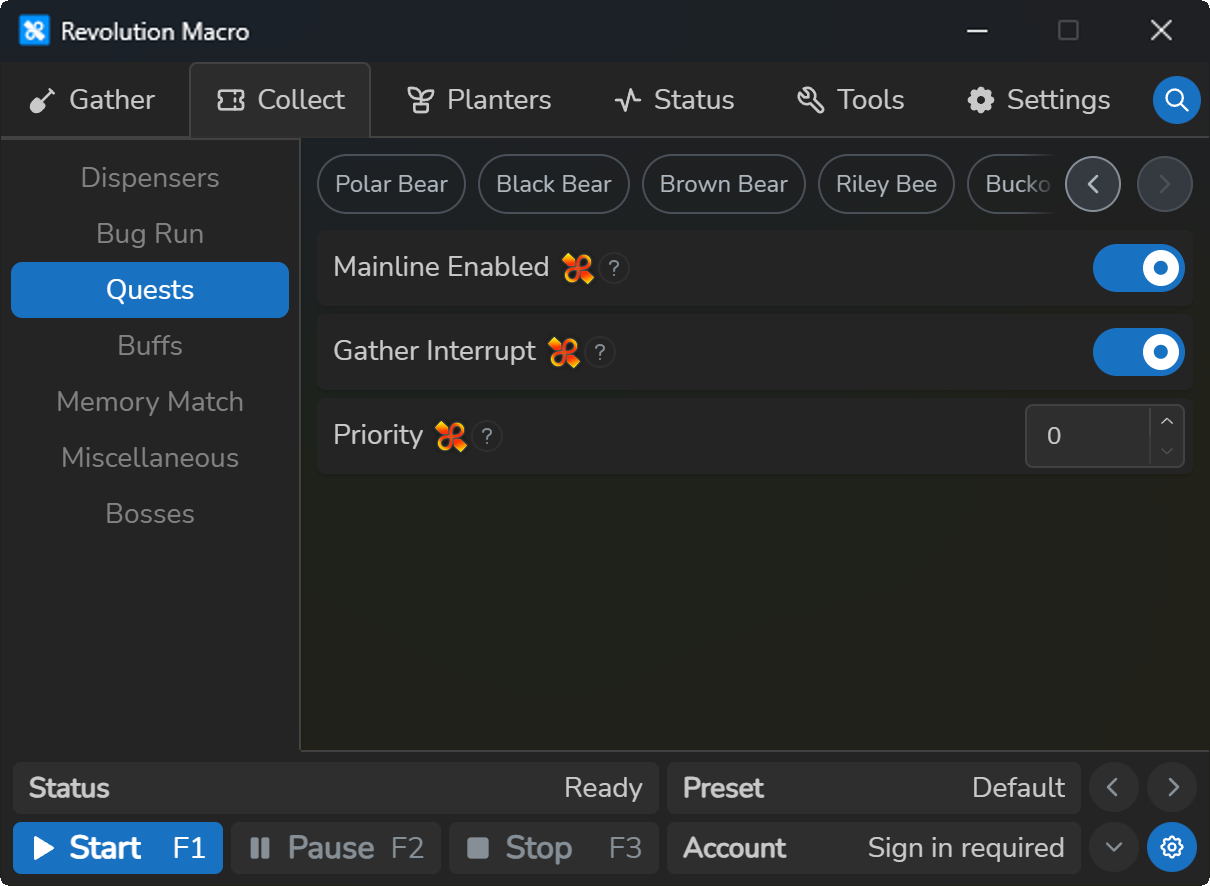Click the Account Sign in required field
This screenshot has width=1210, height=886.
(874, 848)
